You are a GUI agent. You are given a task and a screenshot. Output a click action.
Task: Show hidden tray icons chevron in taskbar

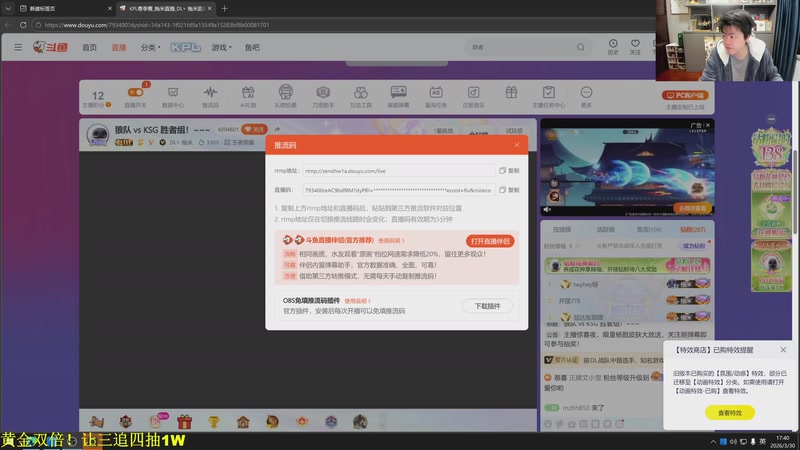(x=713, y=441)
